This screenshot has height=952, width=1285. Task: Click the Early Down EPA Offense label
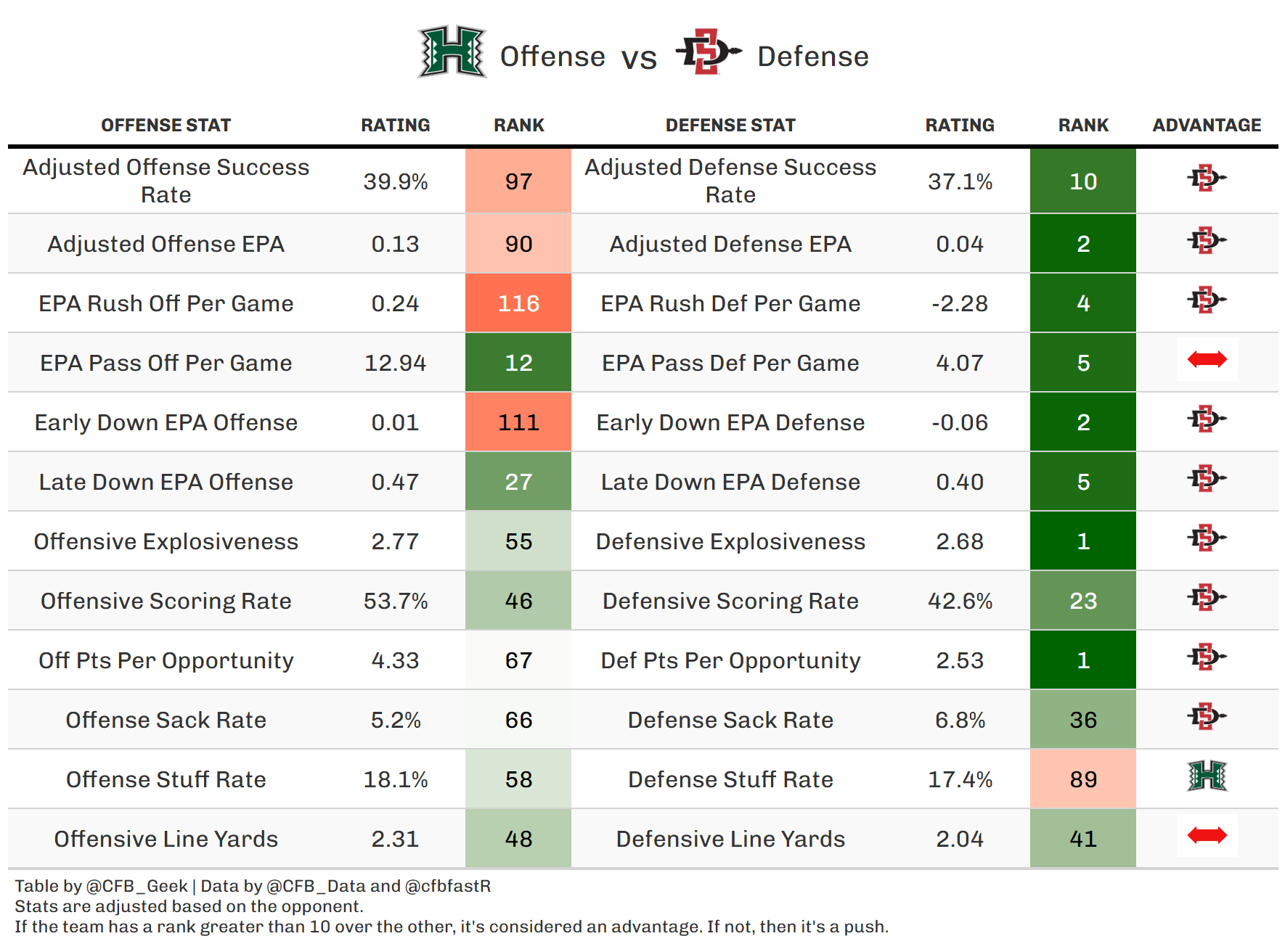pos(166,422)
